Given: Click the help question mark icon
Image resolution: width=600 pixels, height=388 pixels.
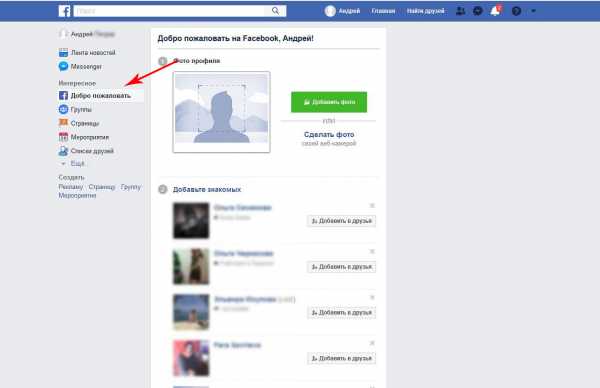Looking at the screenshot, I should pos(516,11).
